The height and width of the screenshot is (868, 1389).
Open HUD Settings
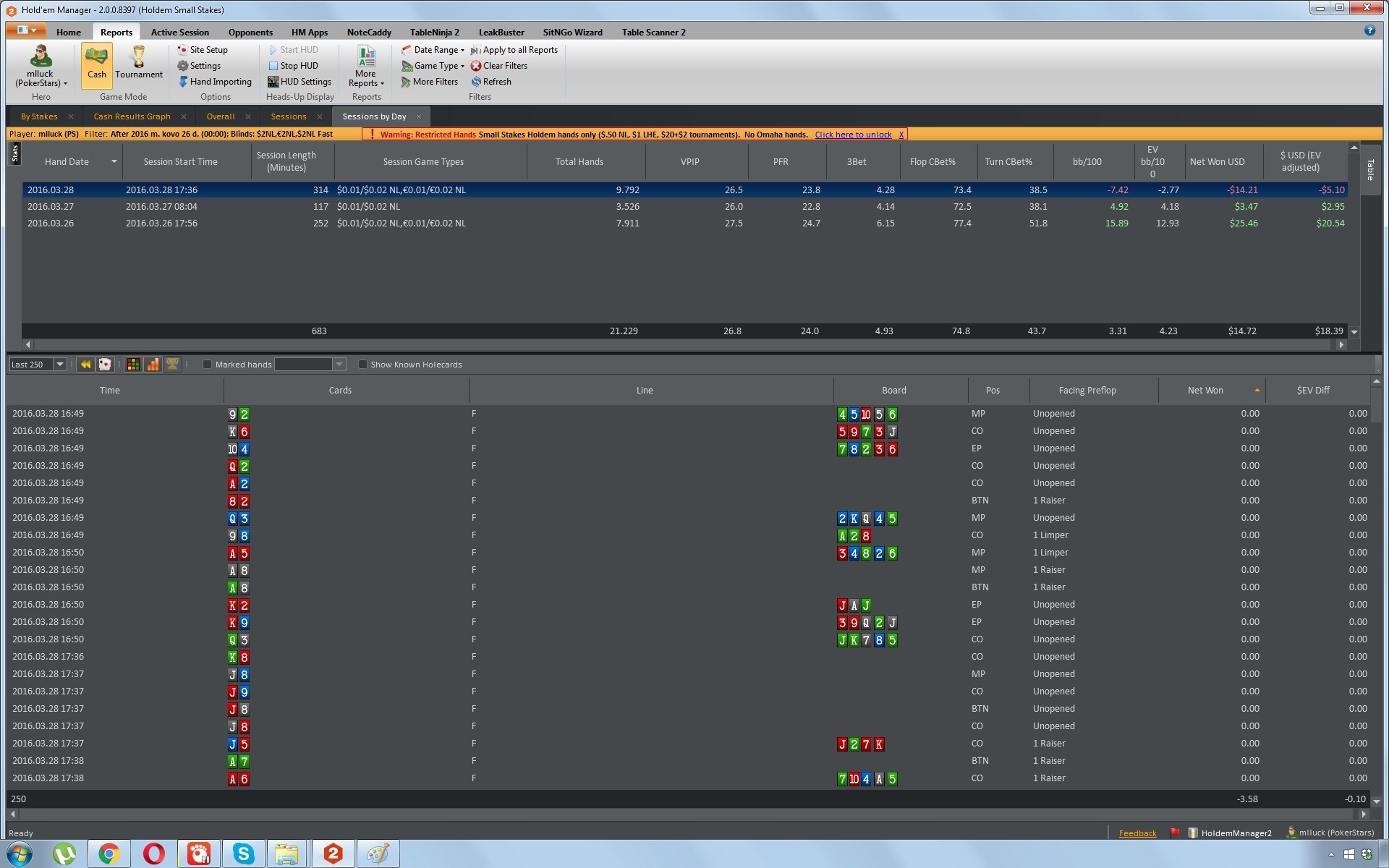[300, 82]
